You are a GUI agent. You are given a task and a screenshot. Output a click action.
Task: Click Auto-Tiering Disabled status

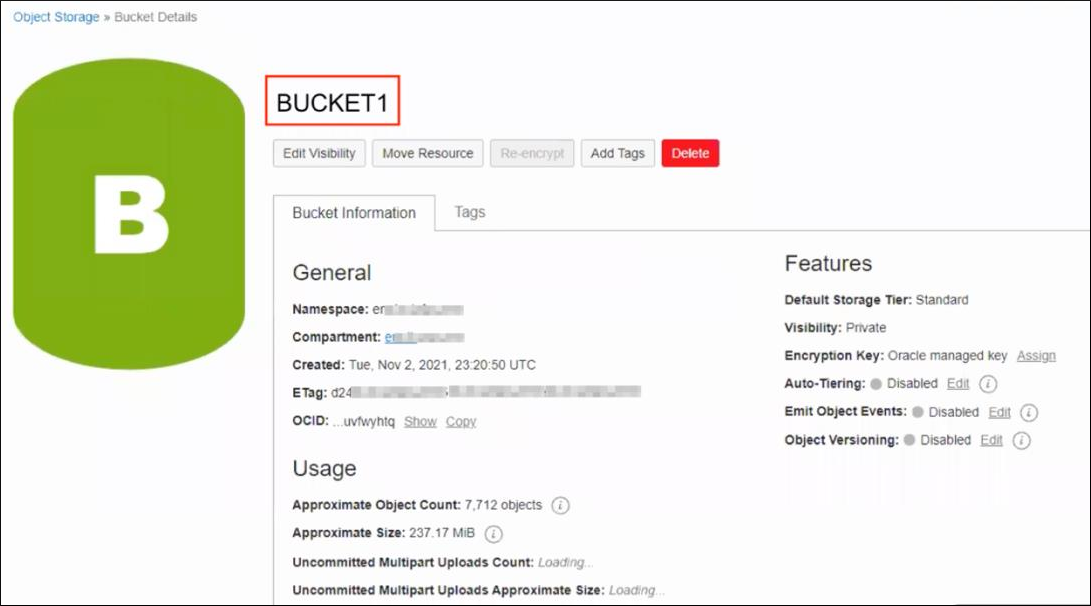904,383
